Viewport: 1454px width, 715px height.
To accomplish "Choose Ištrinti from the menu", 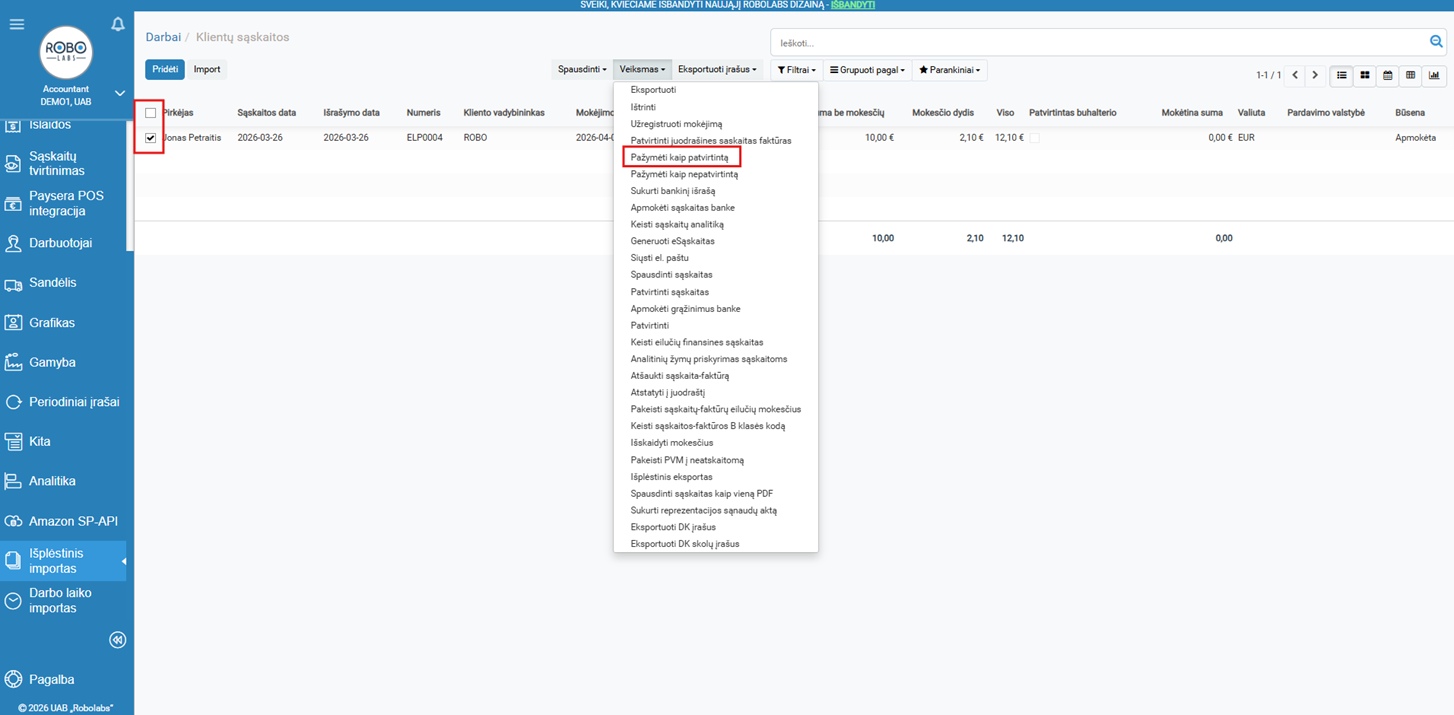I will [x=643, y=107].
